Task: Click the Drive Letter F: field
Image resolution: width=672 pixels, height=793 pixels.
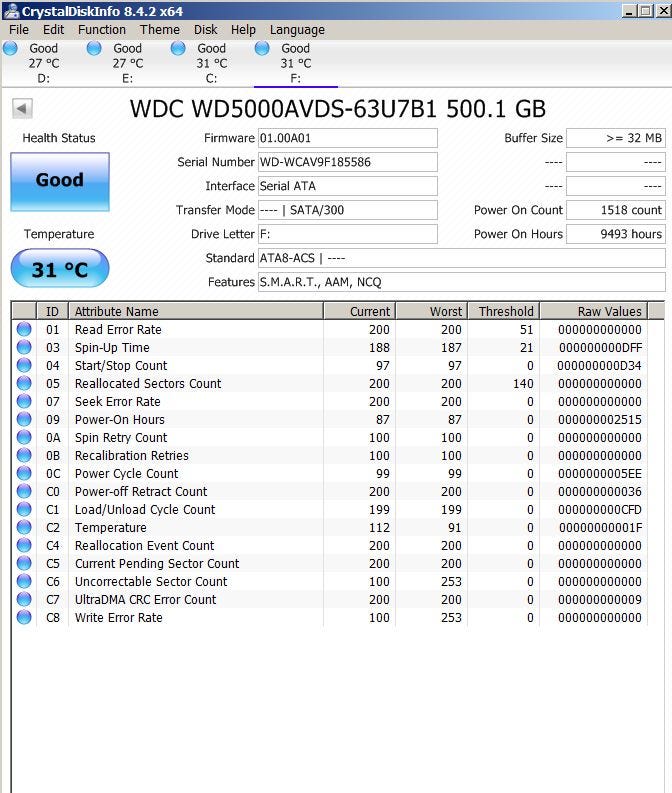Action: [347, 234]
